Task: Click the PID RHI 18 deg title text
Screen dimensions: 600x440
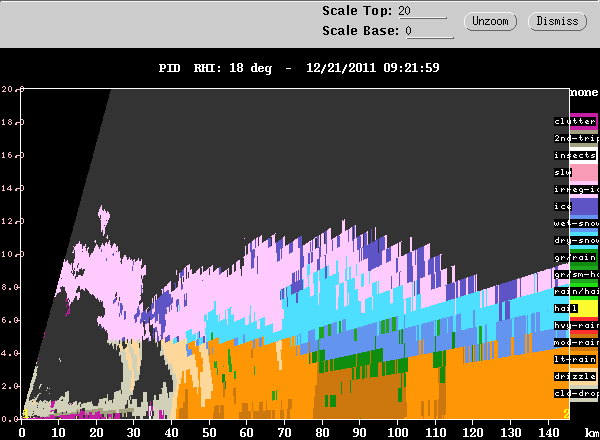Action: click(215, 68)
